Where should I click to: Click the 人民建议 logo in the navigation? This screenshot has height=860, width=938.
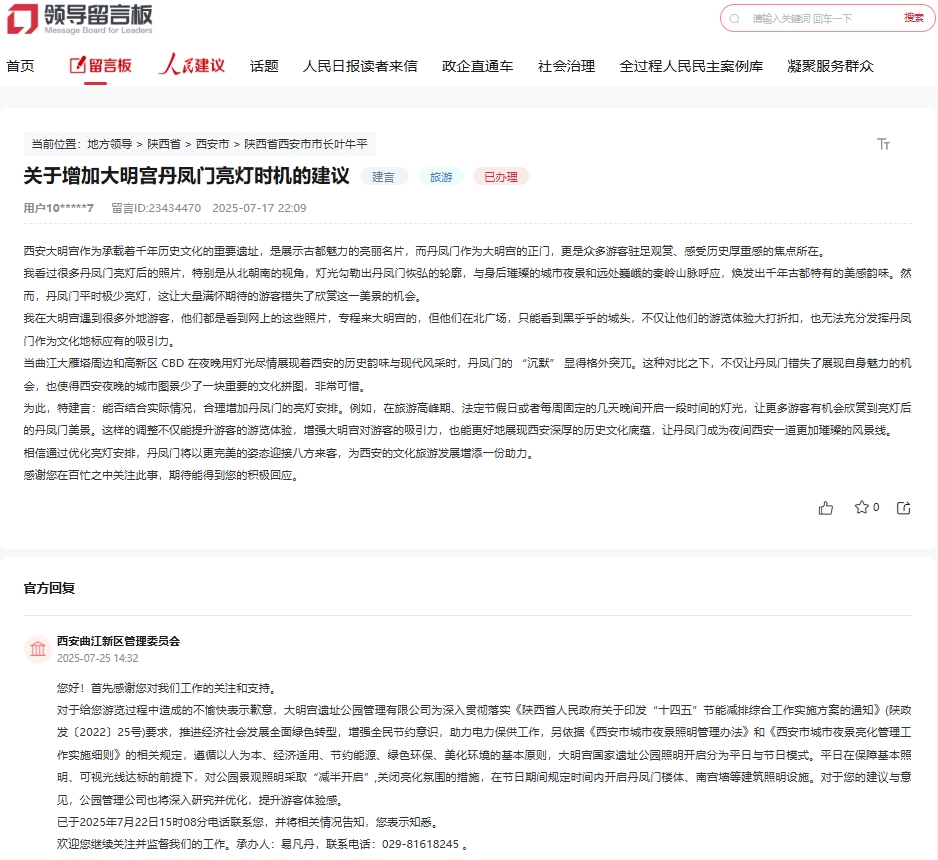click(x=190, y=66)
